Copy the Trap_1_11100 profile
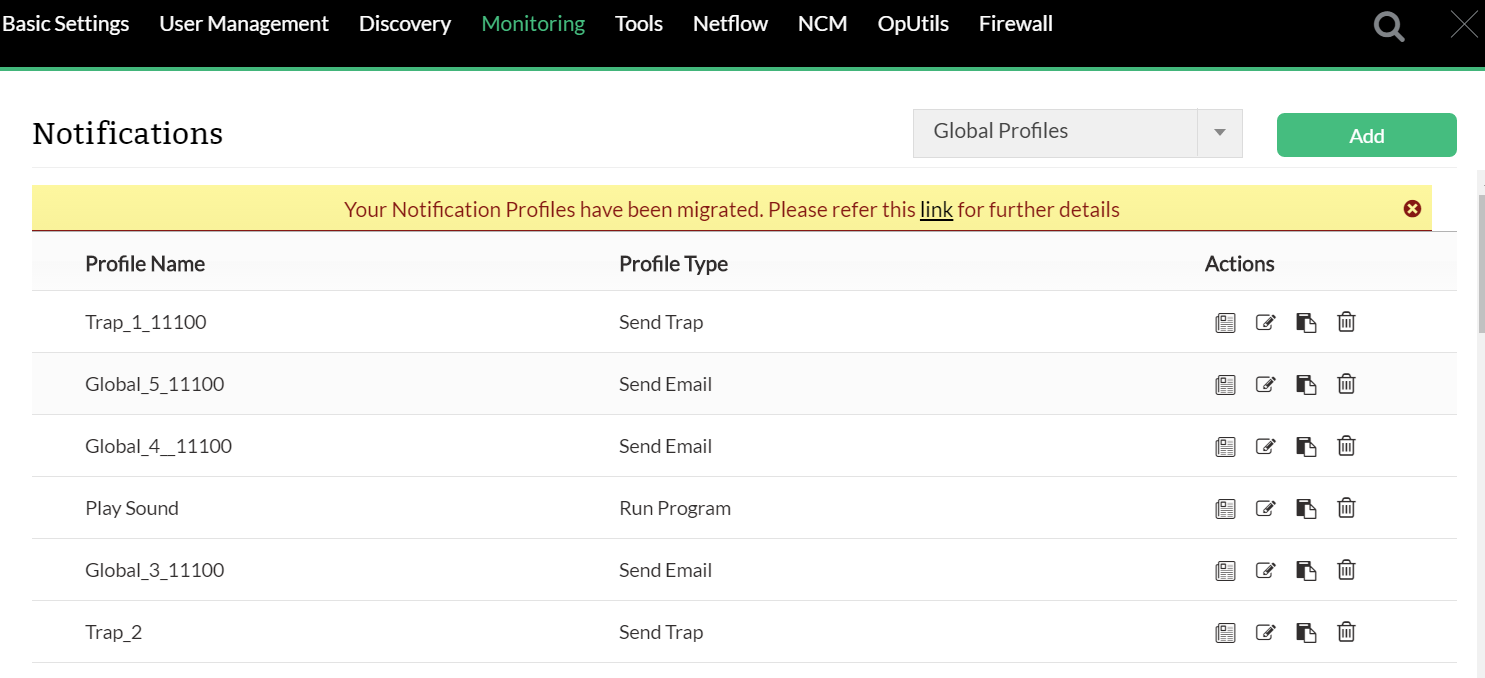 (1305, 322)
